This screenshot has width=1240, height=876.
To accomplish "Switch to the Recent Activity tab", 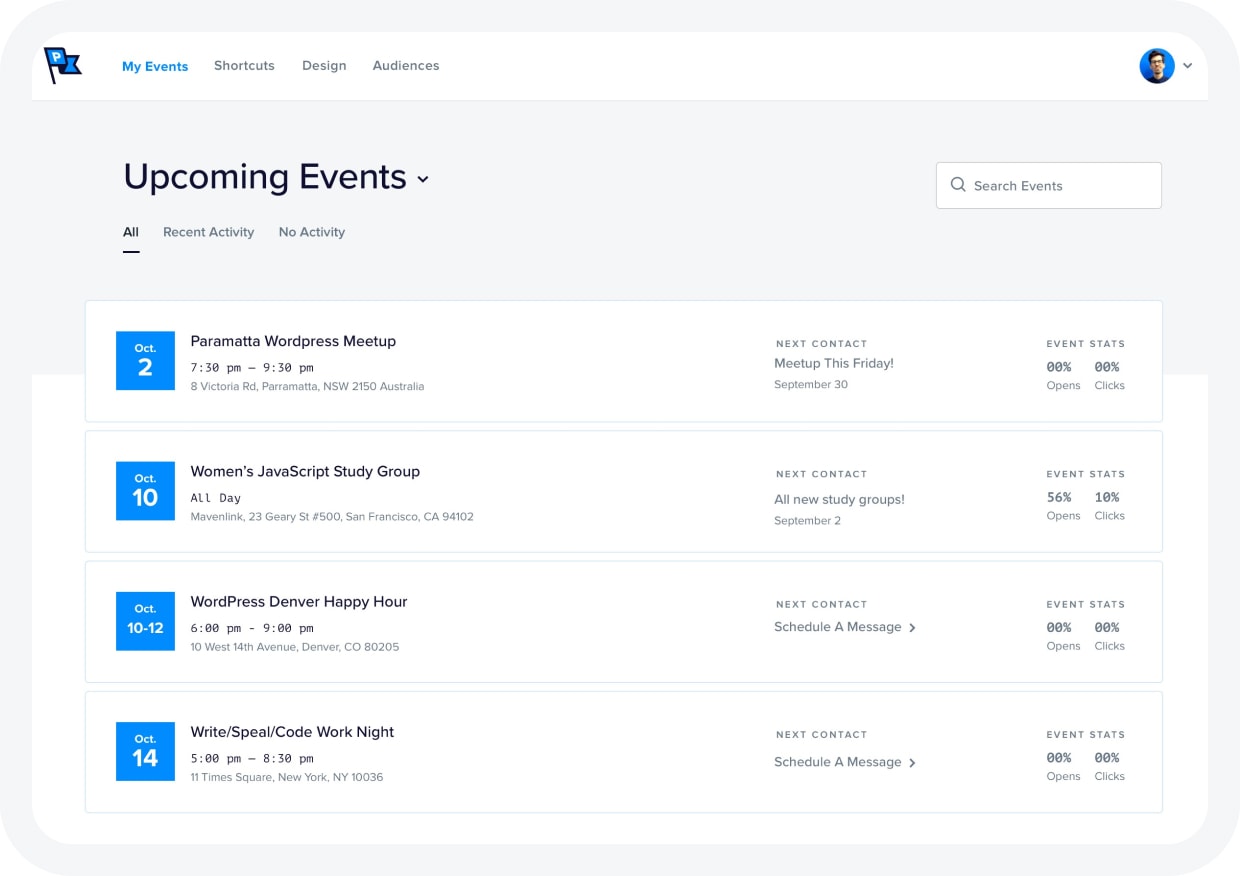I will coord(208,232).
